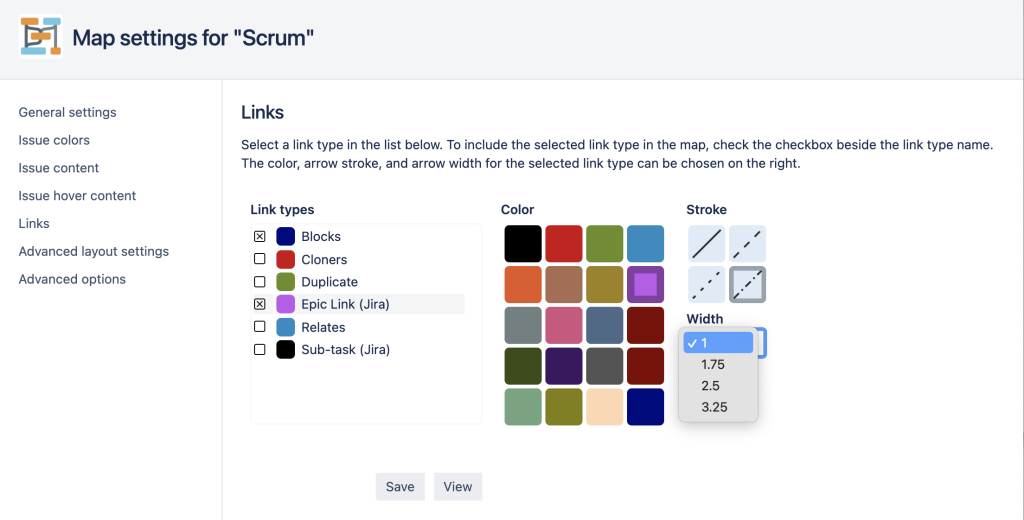1024x520 pixels.
Task: Click the View button
Action: (458, 487)
